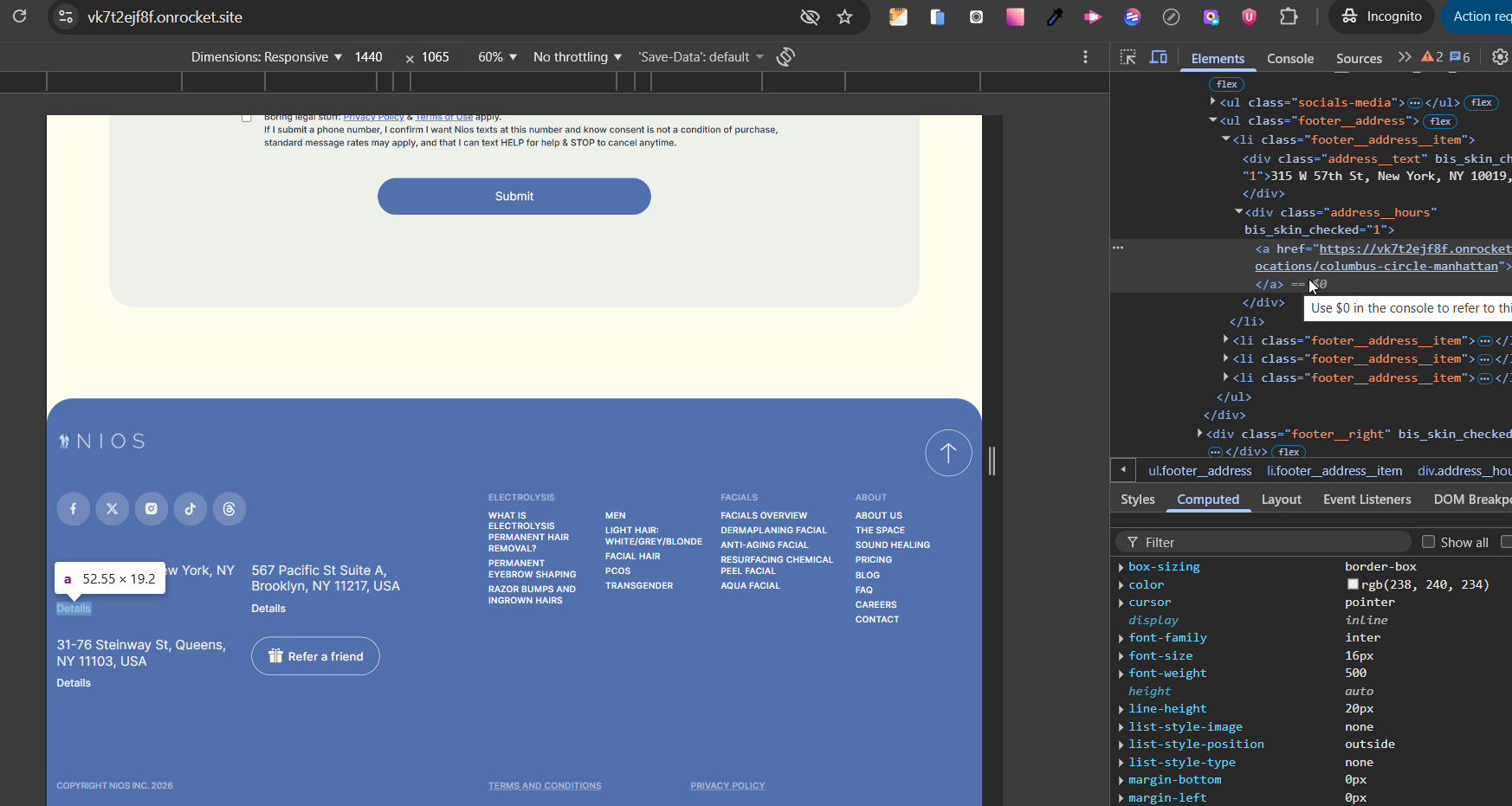Open the Layout tab
Image resolution: width=1512 pixels, height=806 pixels.
coord(1282,500)
